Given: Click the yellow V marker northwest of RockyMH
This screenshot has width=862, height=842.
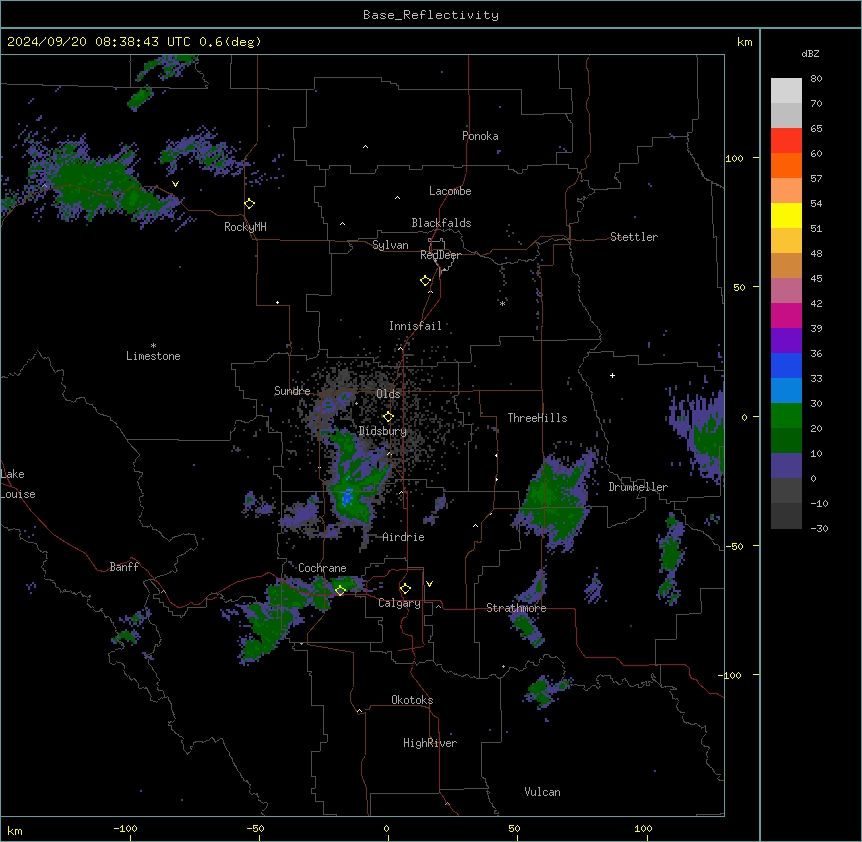Looking at the screenshot, I should (x=175, y=184).
